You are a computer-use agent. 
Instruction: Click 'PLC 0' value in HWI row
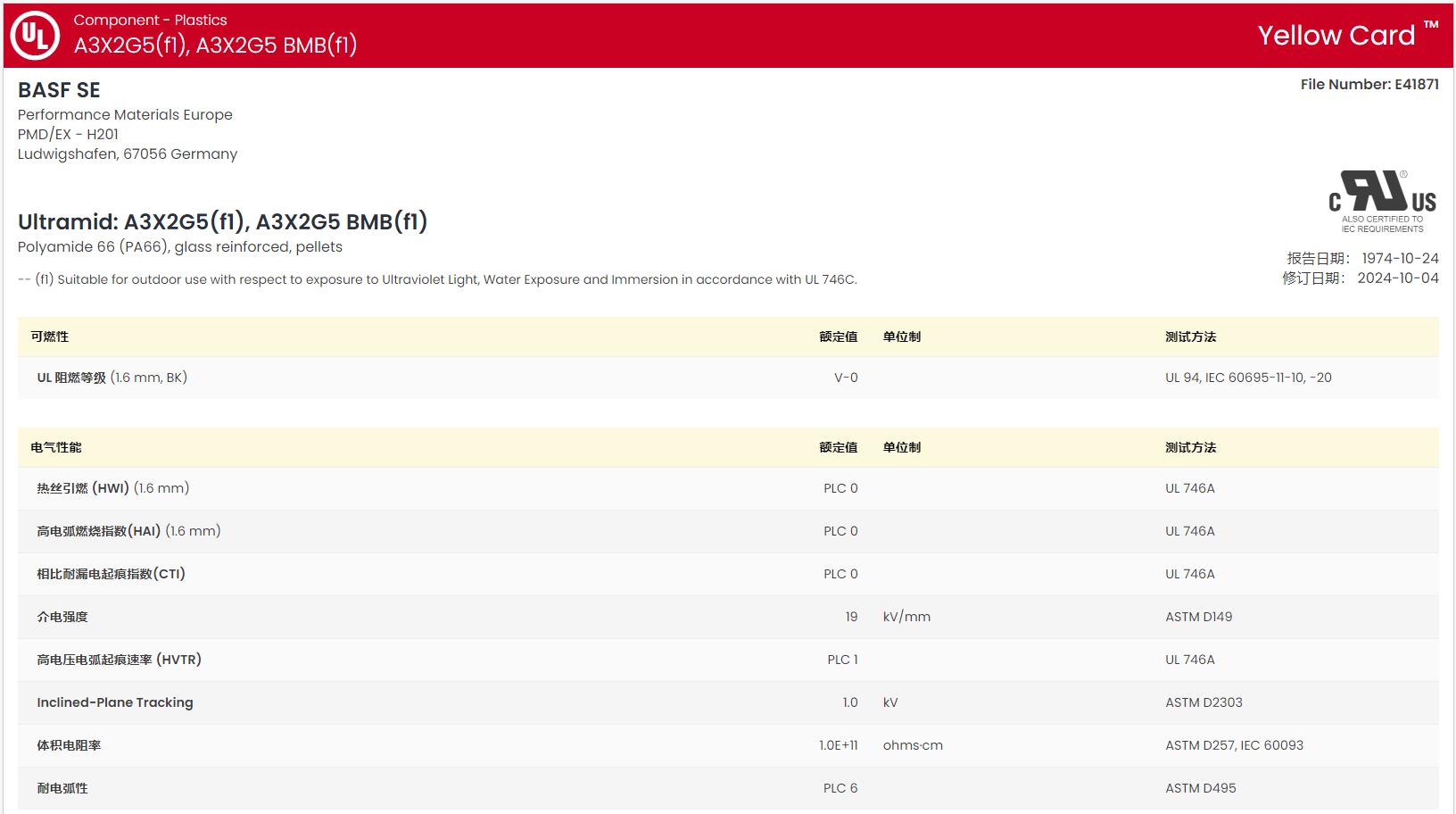click(x=840, y=488)
